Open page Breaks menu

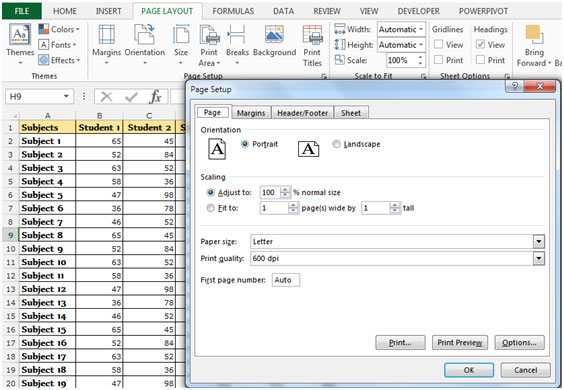(237, 45)
